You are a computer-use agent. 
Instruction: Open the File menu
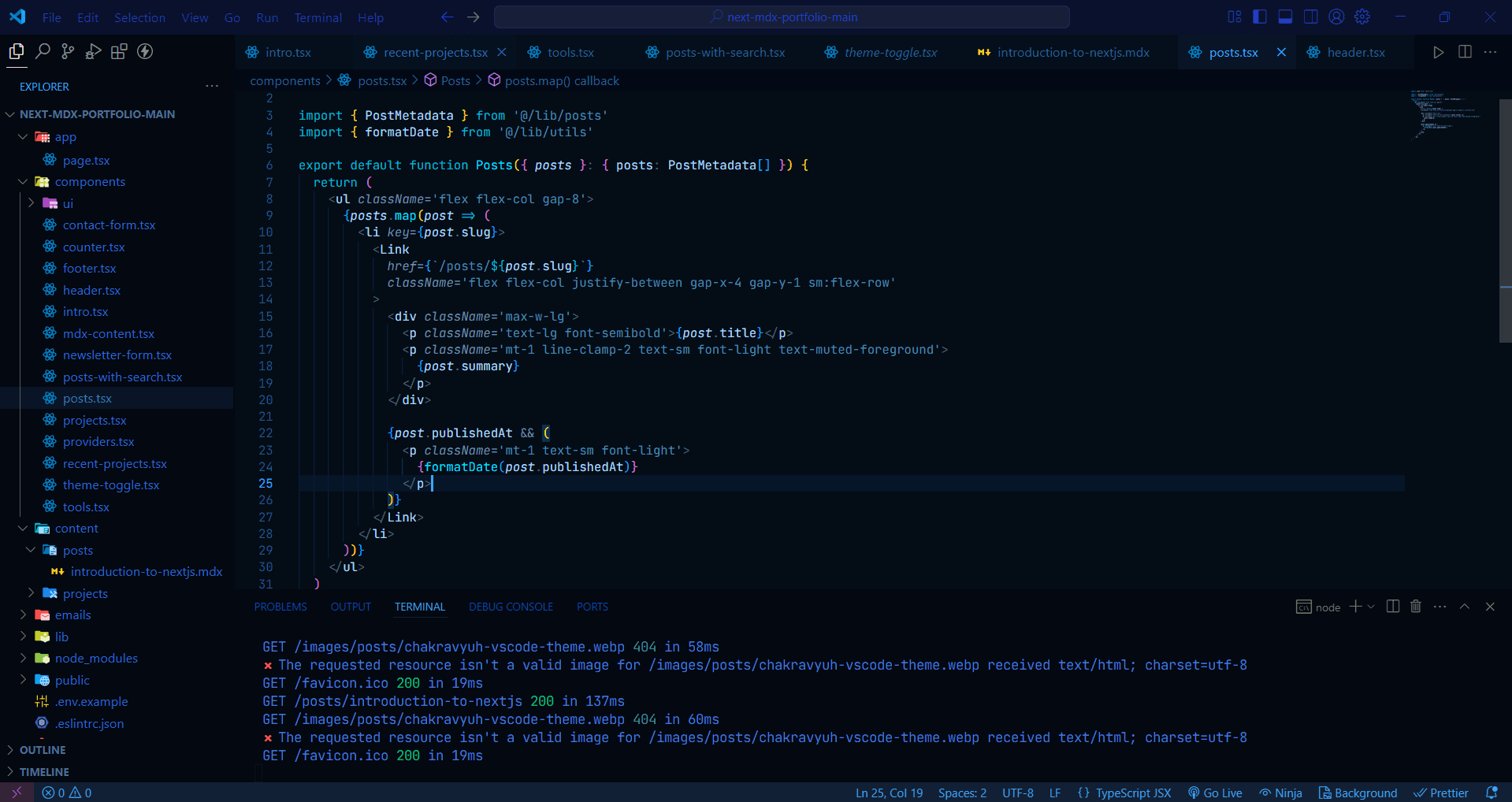coord(51,17)
